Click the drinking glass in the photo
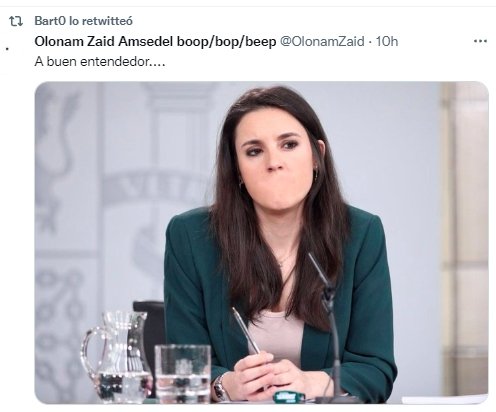 [x=183, y=373]
